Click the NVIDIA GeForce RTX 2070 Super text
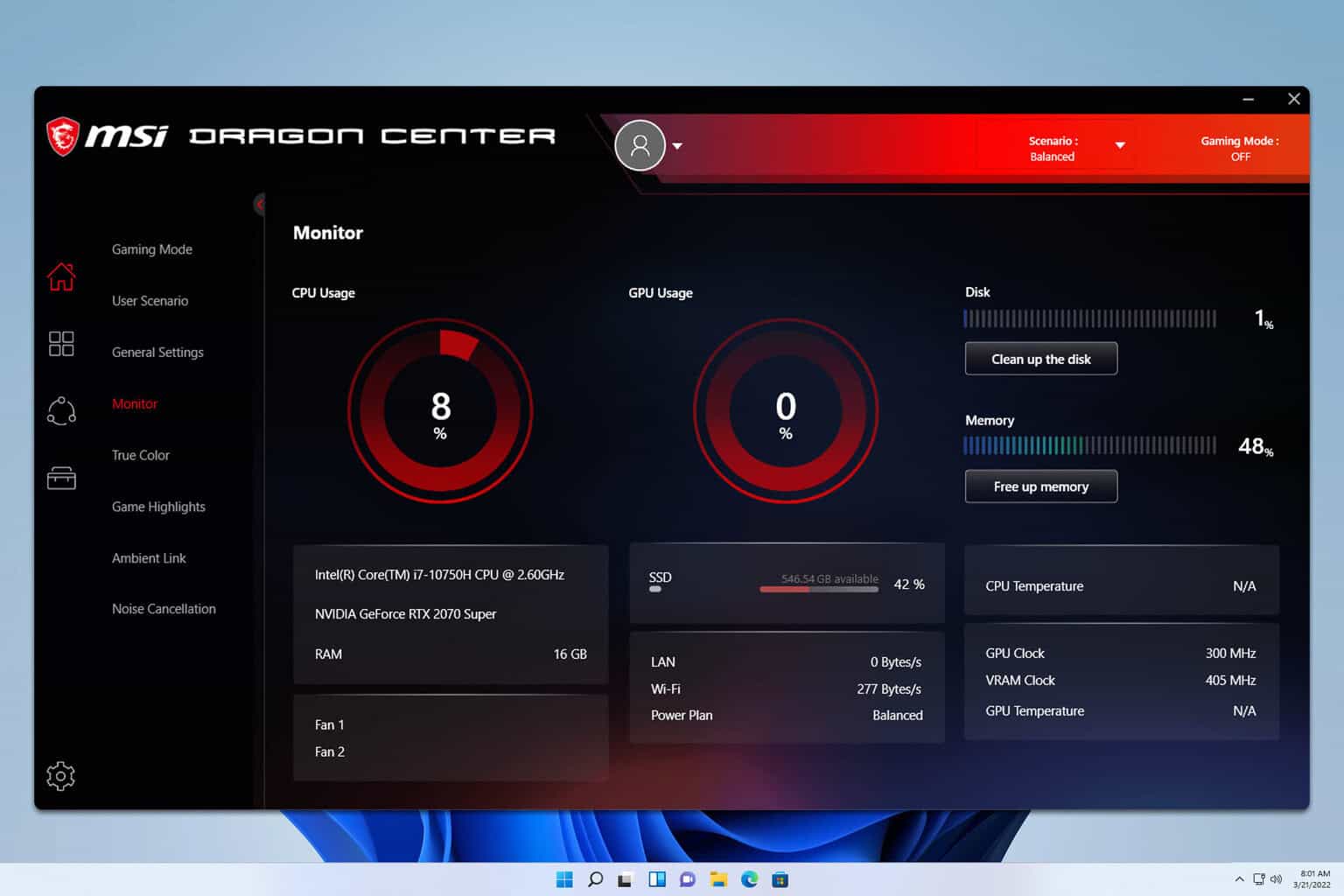 (405, 614)
